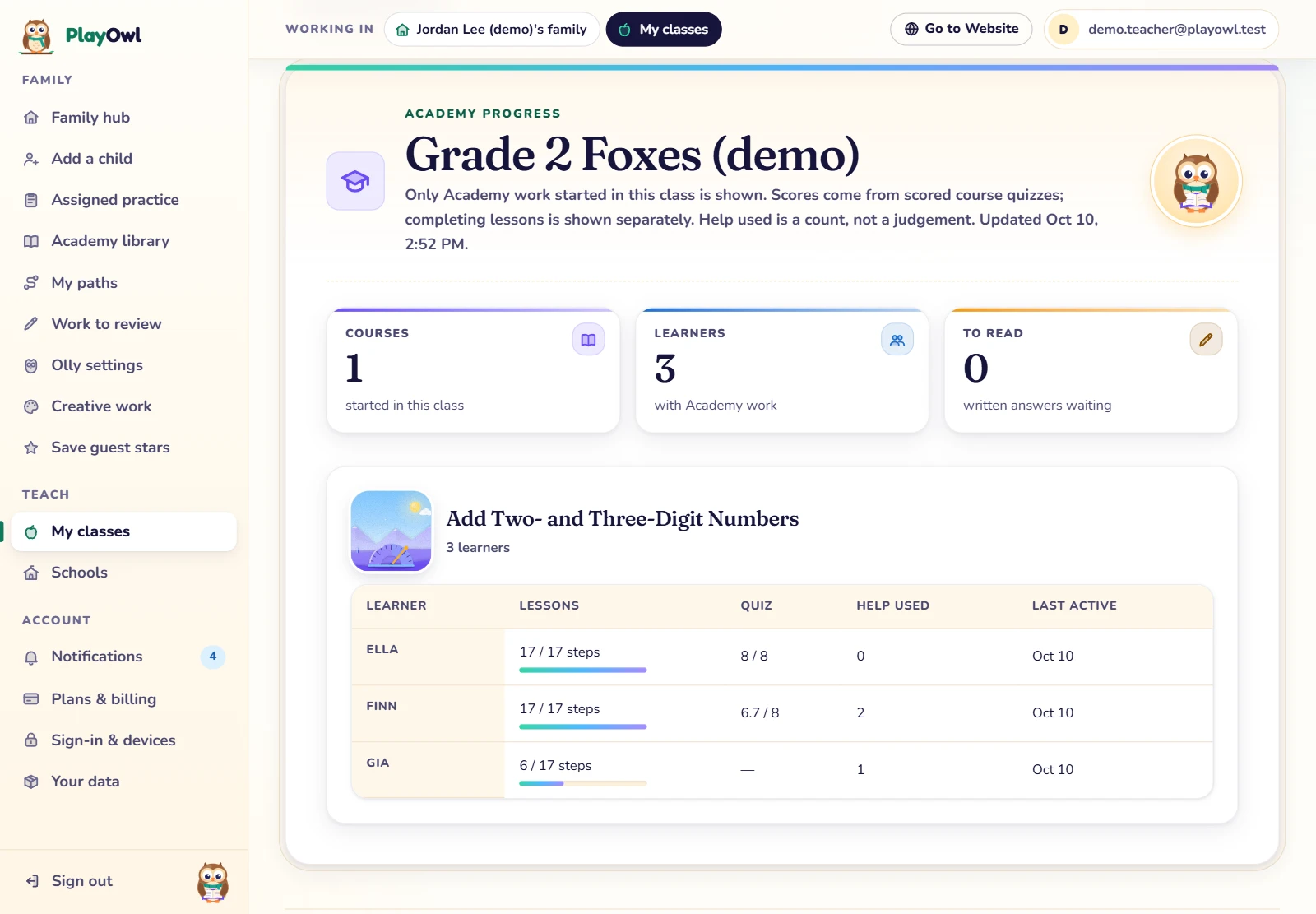Click the Assigned practice clipboard icon
Image resolution: width=1316 pixels, height=914 pixels.
pos(31,200)
